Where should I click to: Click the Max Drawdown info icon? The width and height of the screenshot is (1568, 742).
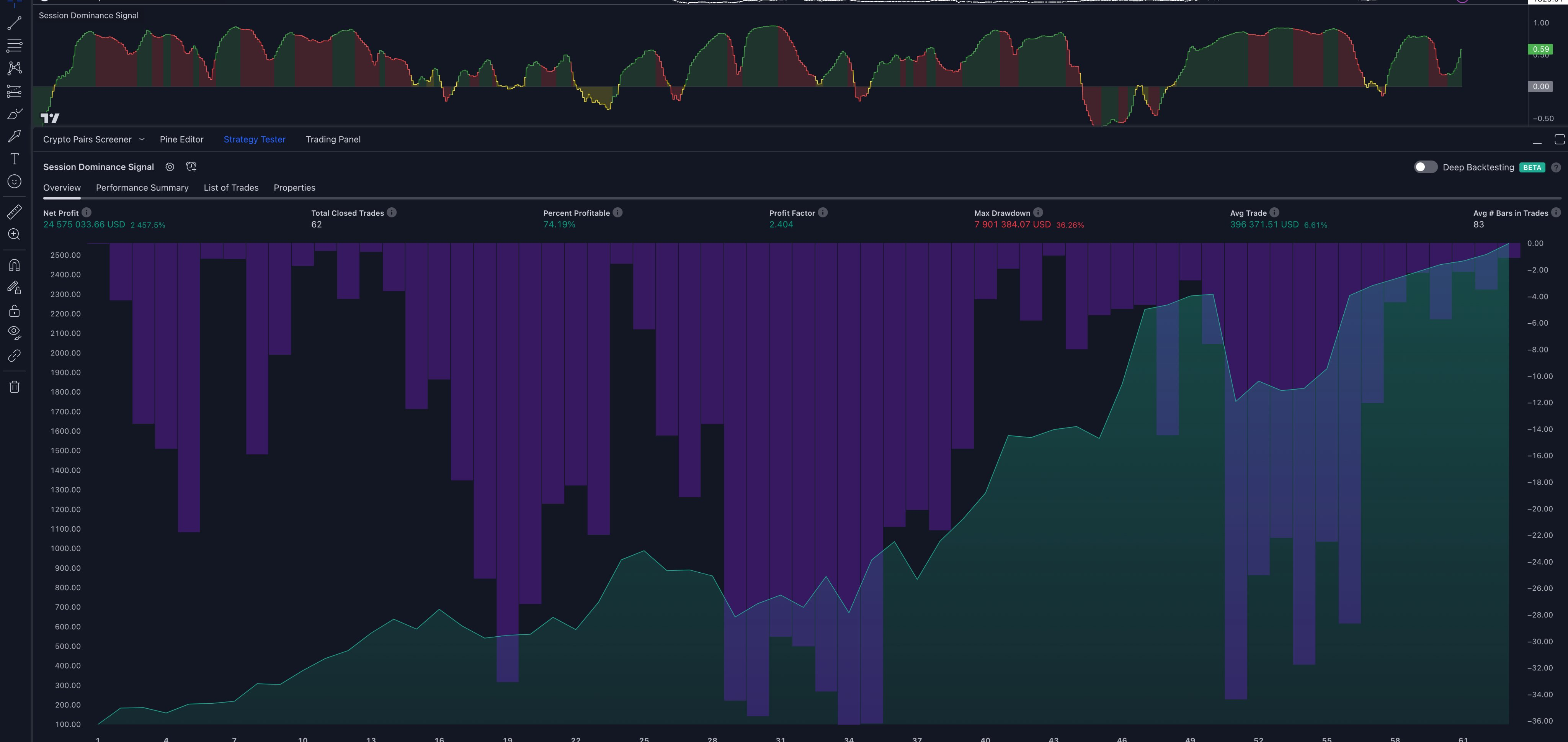(x=1038, y=212)
